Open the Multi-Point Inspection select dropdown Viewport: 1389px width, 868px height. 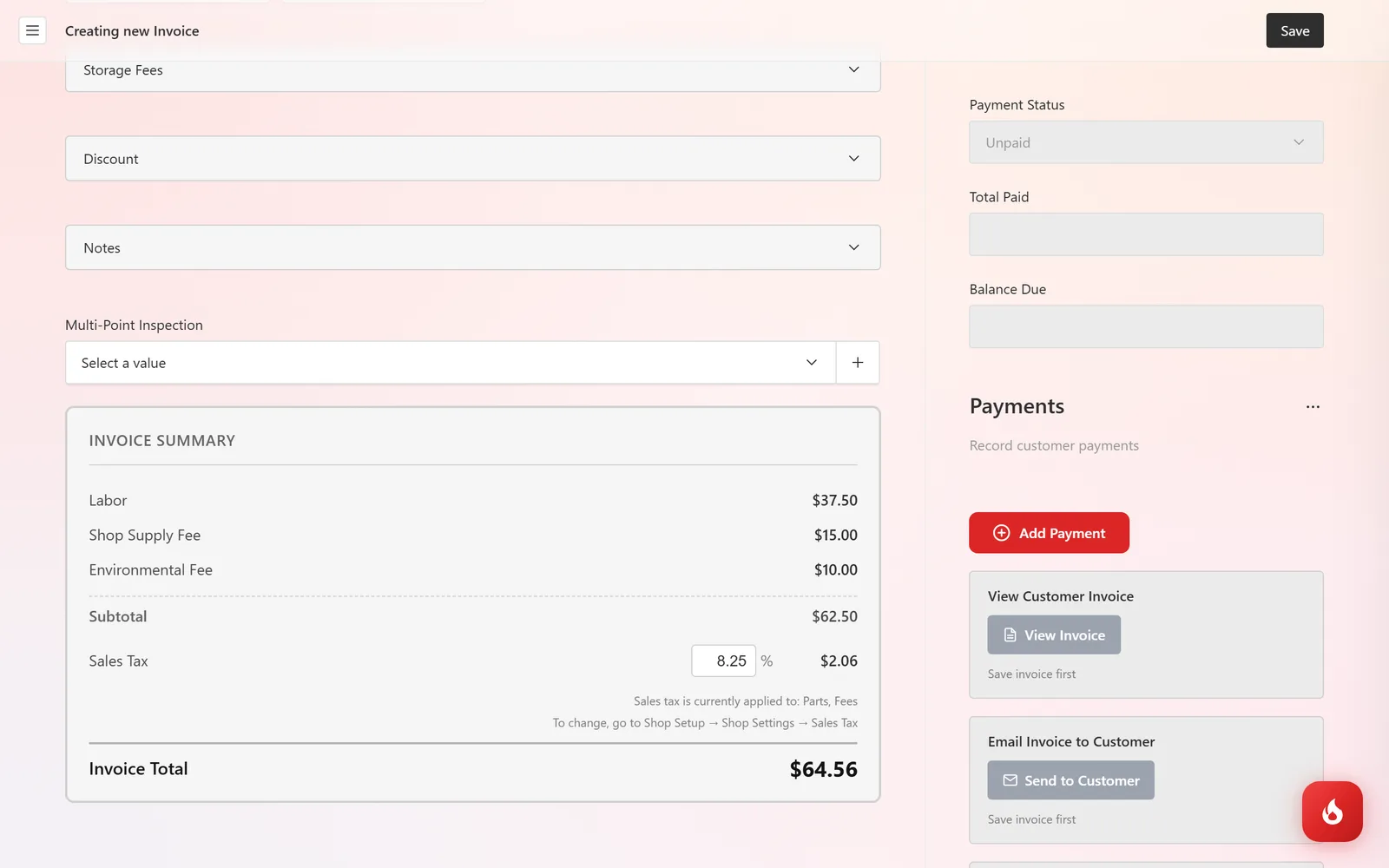click(451, 363)
